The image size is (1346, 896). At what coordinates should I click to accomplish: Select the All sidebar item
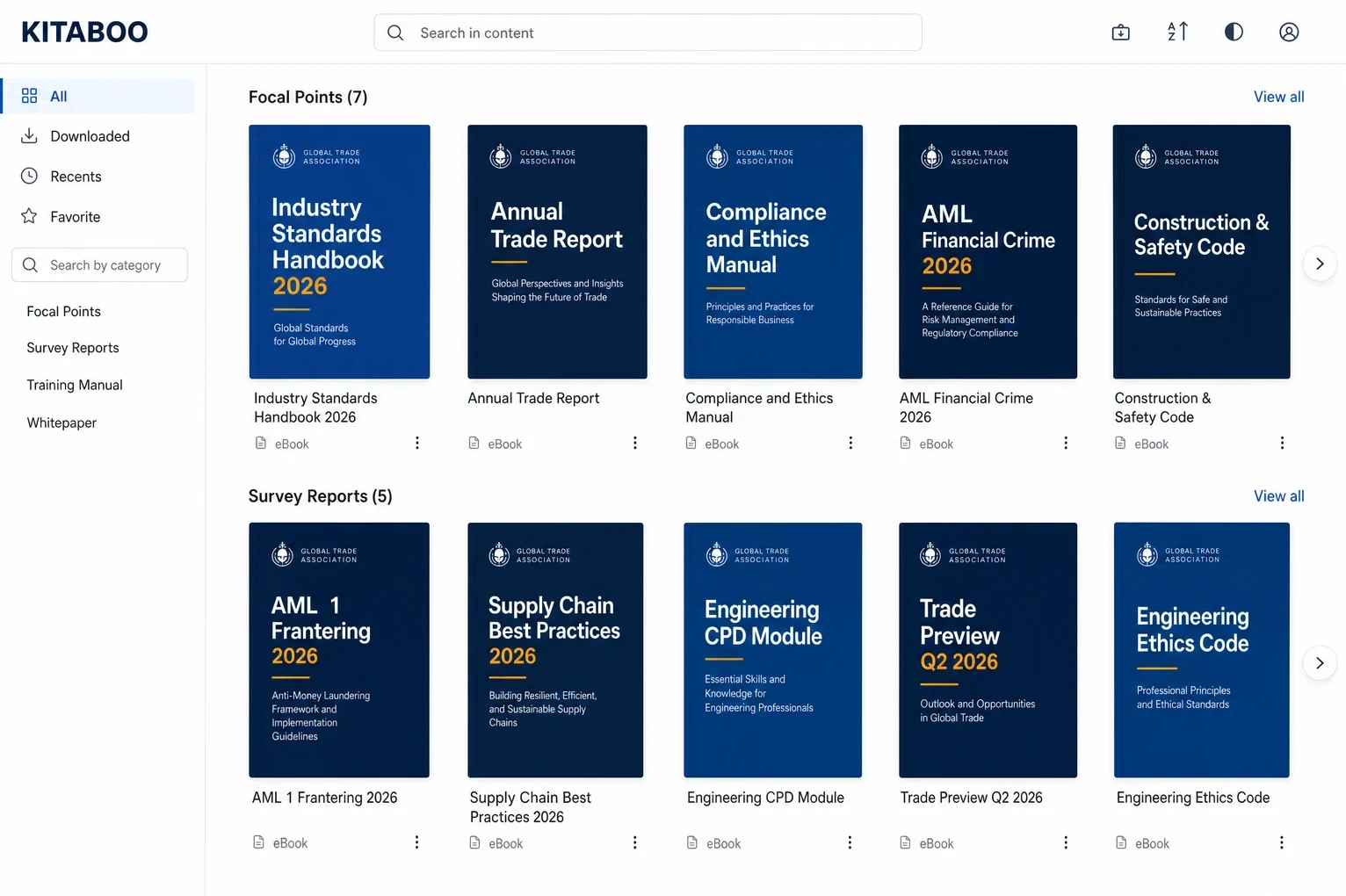(x=98, y=96)
